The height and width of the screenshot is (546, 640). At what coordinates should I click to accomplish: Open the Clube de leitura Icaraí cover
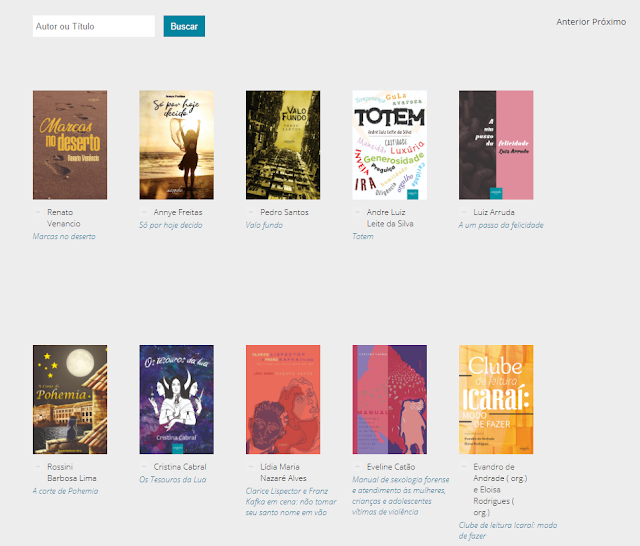(x=496, y=400)
